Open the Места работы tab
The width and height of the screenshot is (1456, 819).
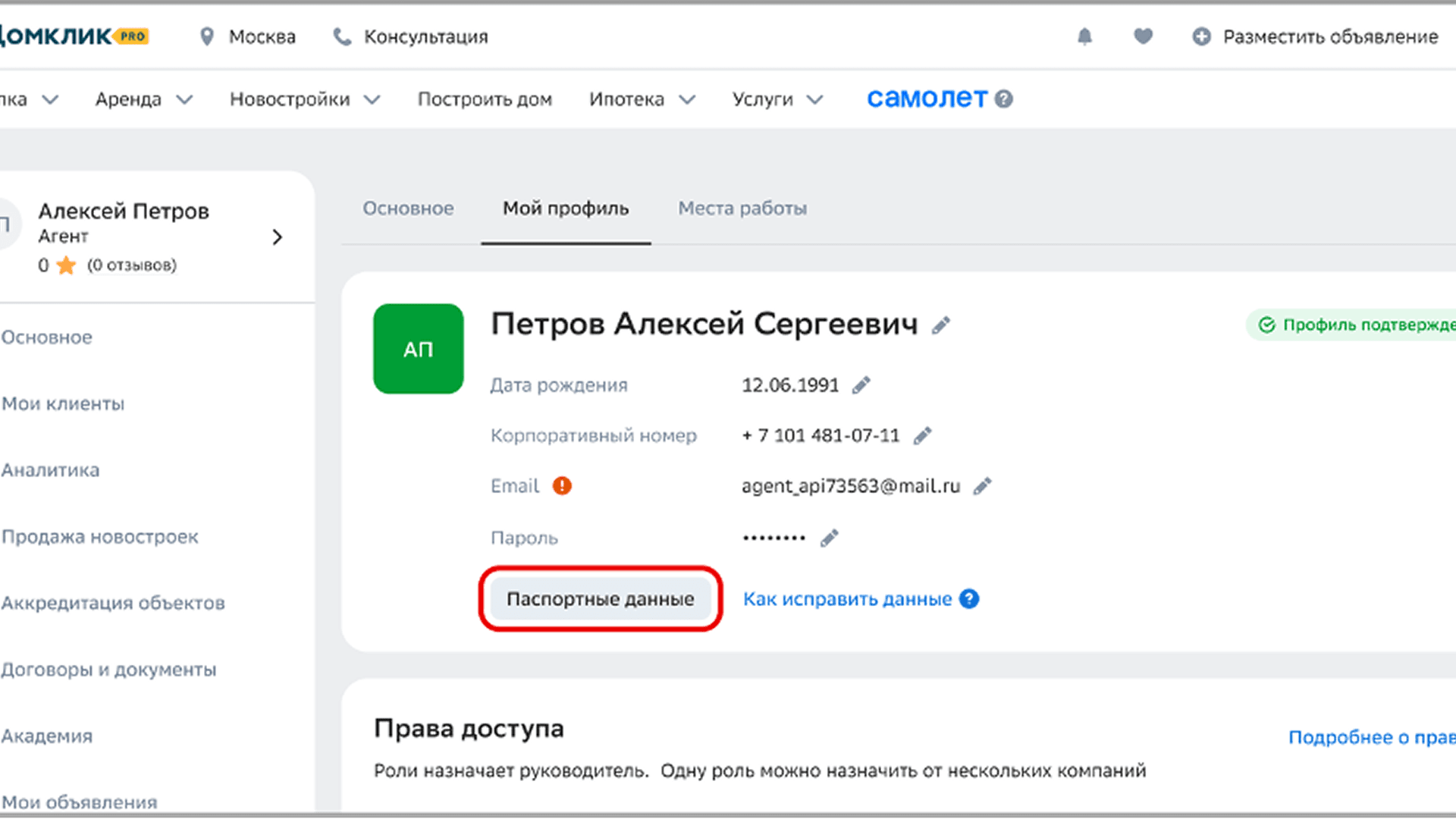742,209
